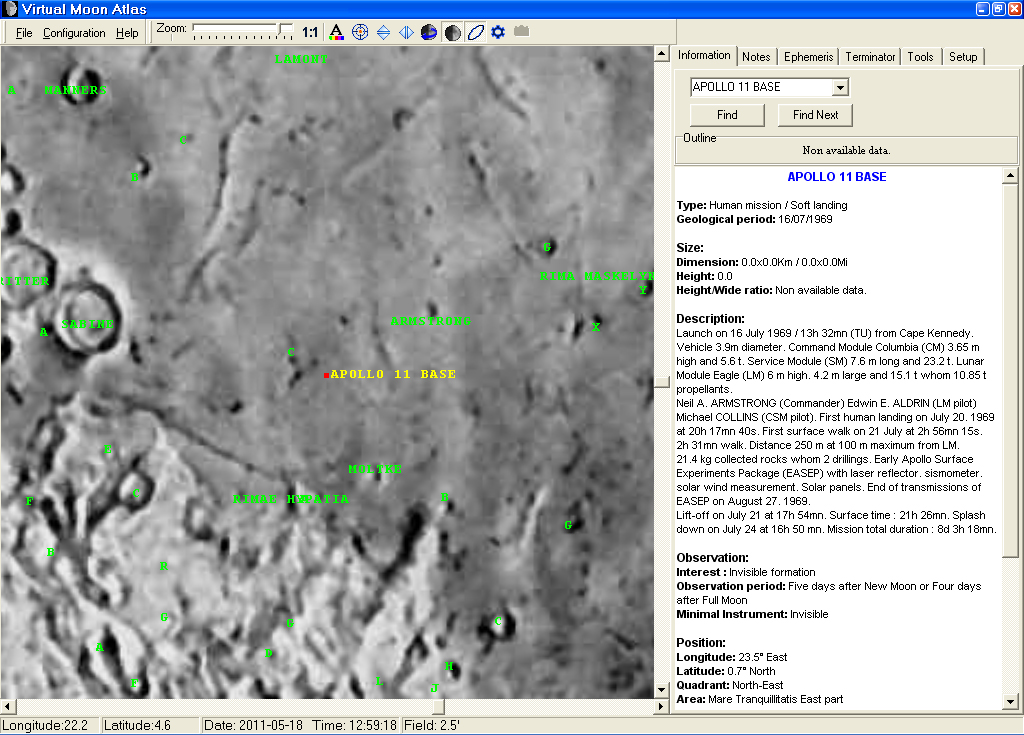1024x735 pixels.
Task: Click the map vertical scrollbar up arrow
Action: (661, 53)
